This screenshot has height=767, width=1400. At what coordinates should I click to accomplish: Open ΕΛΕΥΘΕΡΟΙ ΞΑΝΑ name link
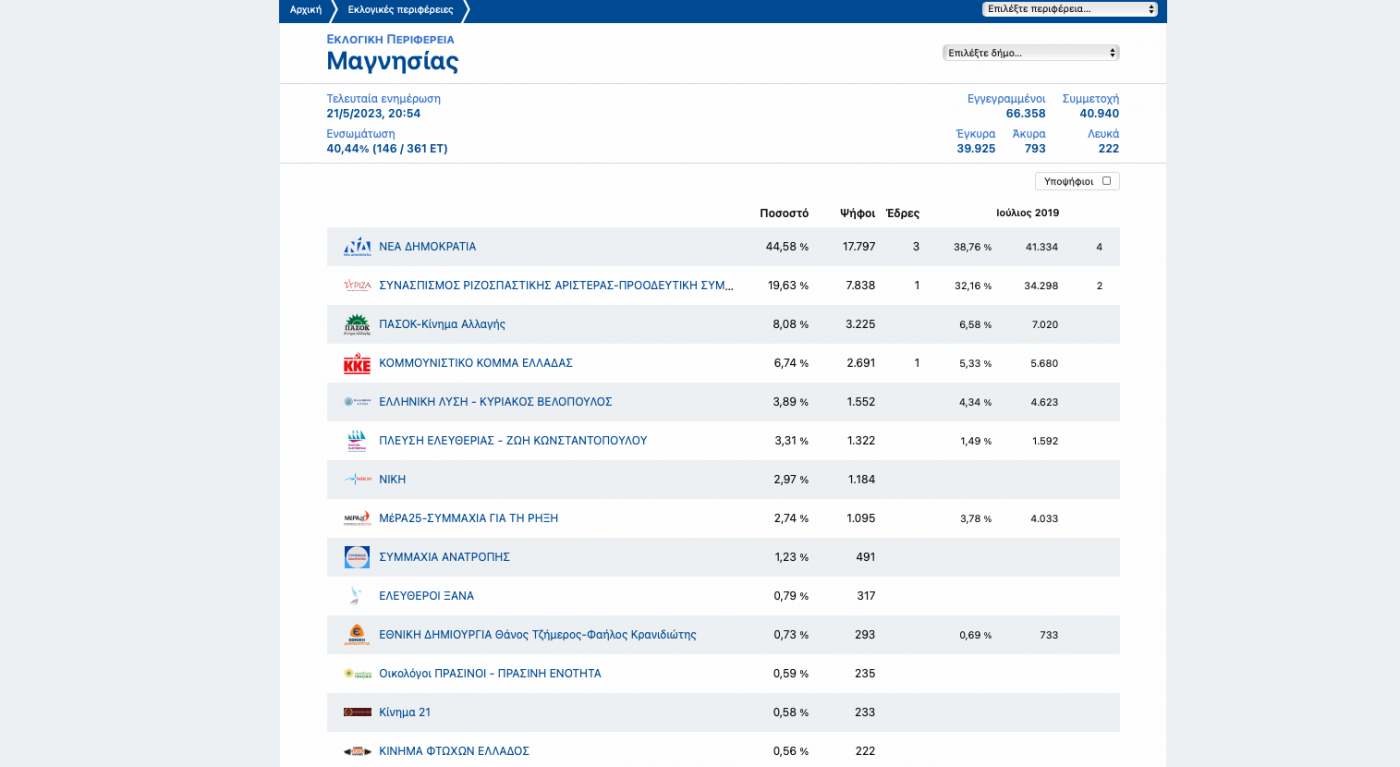tap(426, 596)
